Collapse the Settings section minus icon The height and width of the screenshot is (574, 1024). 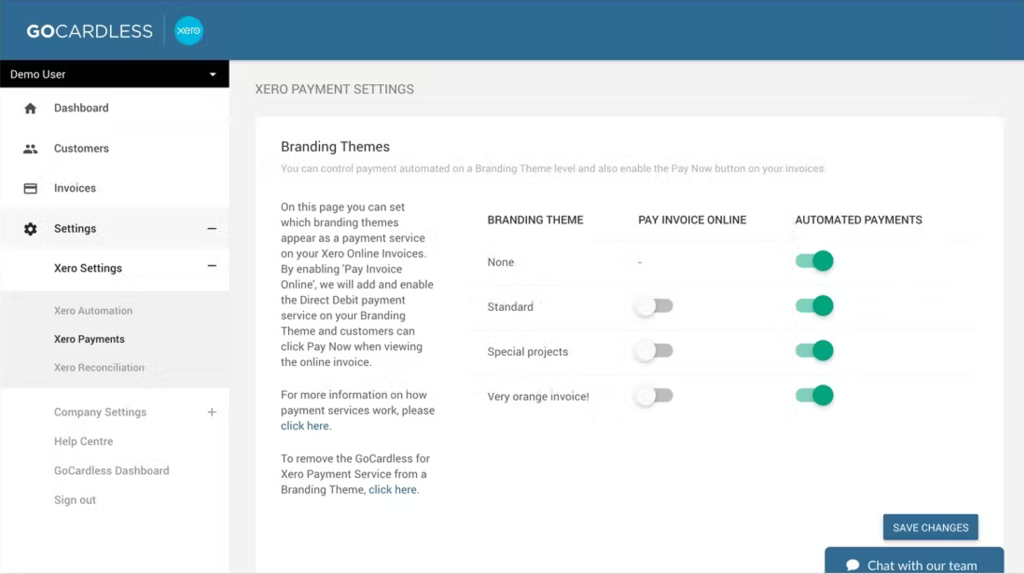pos(212,229)
